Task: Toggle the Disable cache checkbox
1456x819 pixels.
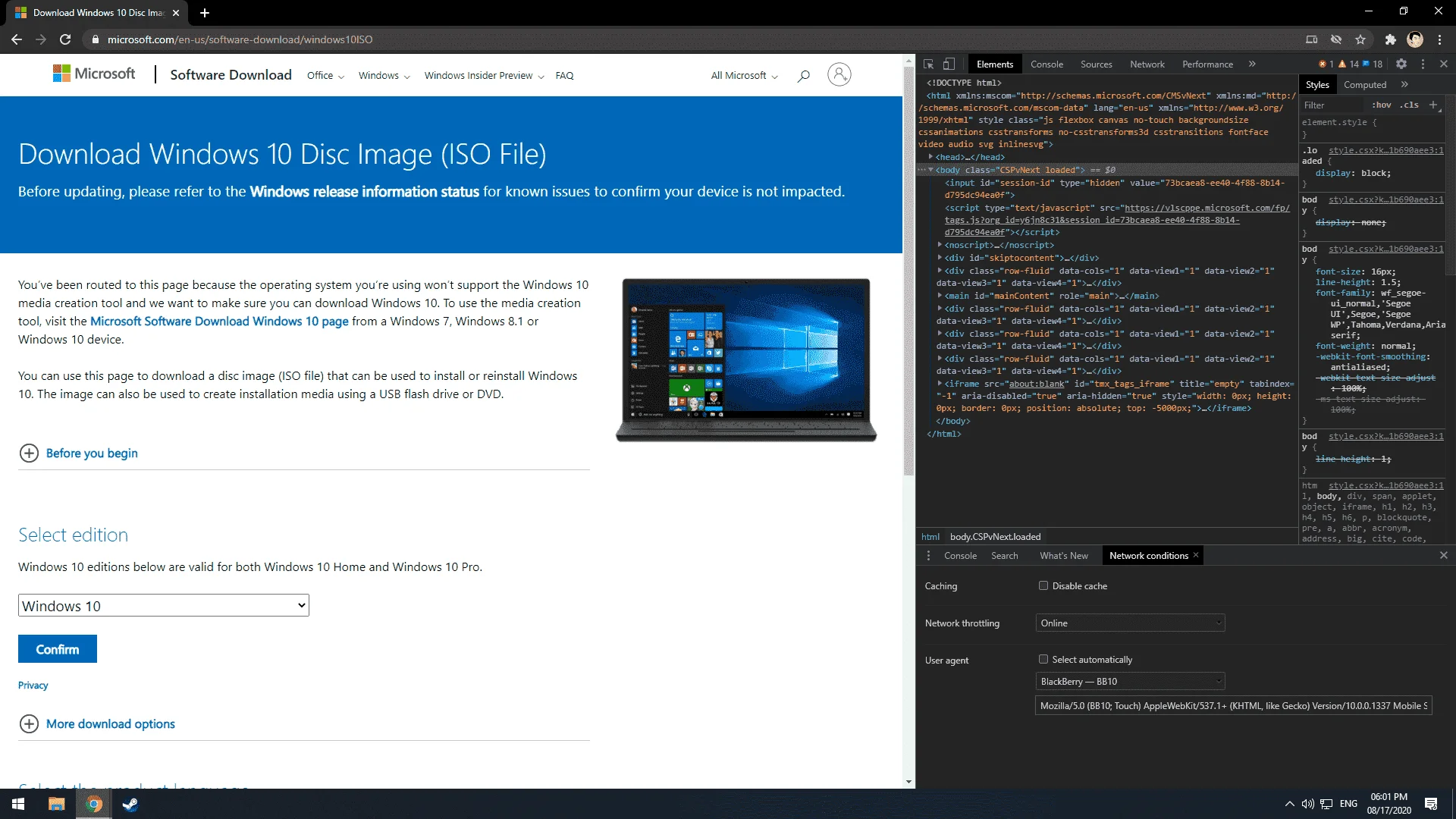Action: click(x=1043, y=585)
